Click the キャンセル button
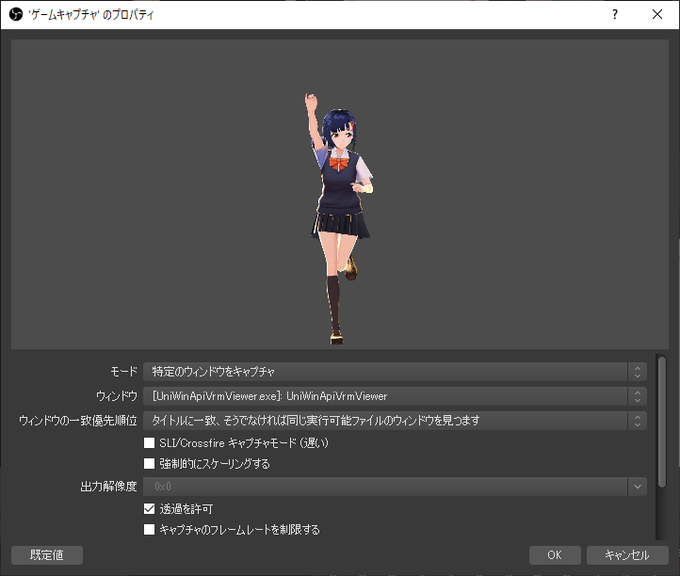Viewport: 680px width, 576px height. [627, 555]
